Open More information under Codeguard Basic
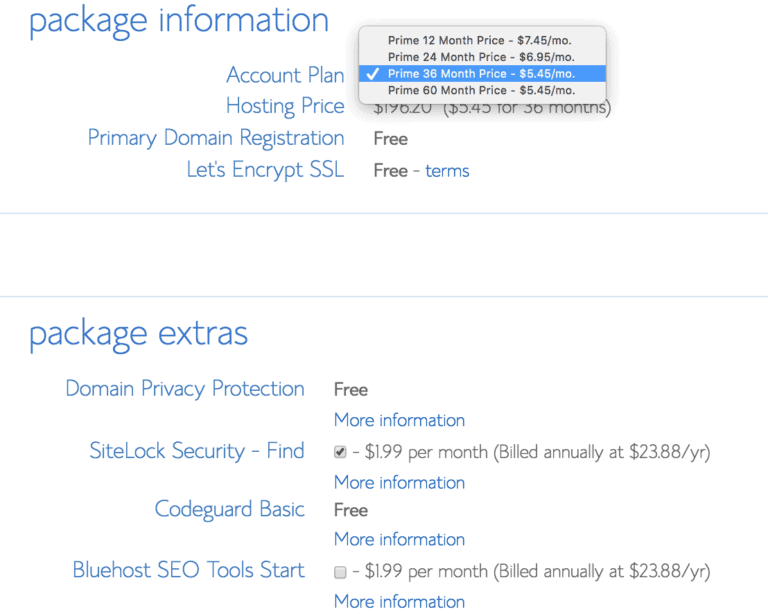The image size is (768, 614). coord(399,539)
